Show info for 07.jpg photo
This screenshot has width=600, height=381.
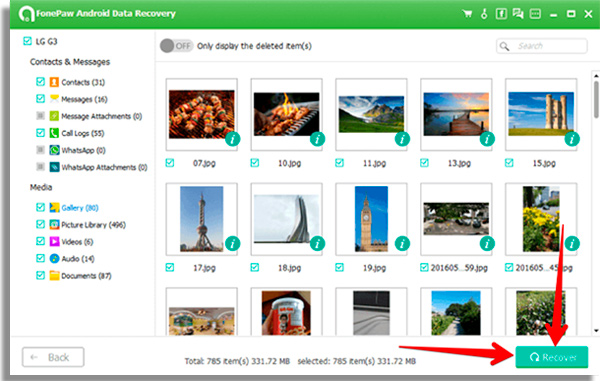(x=233, y=139)
